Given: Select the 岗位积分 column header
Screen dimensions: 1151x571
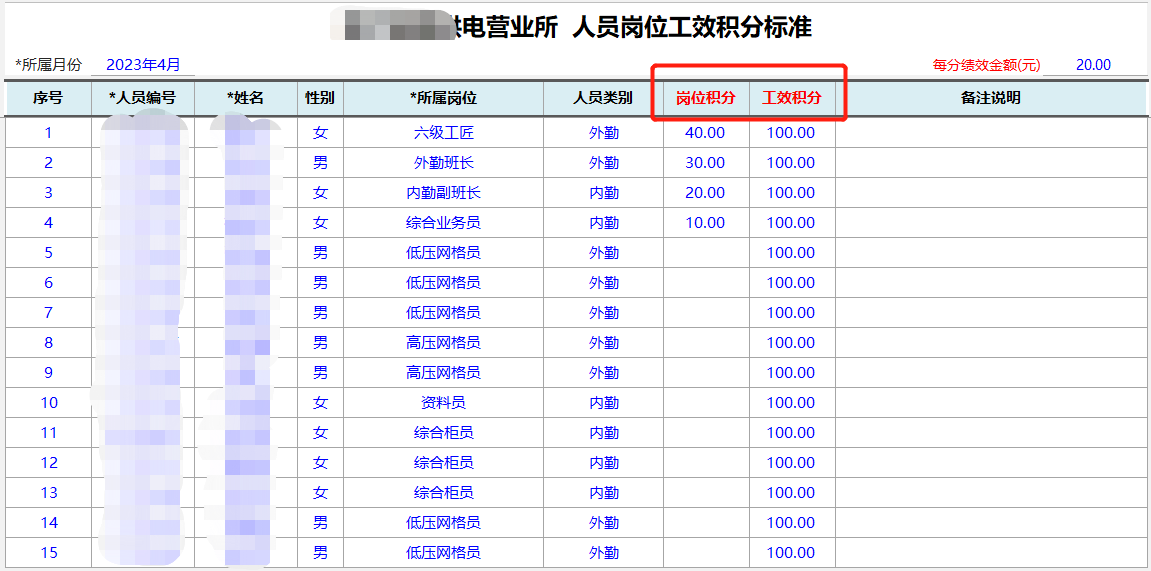Looking at the screenshot, I should [x=705, y=98].
